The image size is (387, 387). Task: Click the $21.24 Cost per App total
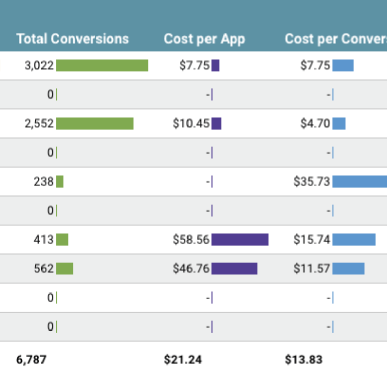click(x=183, y=360)
